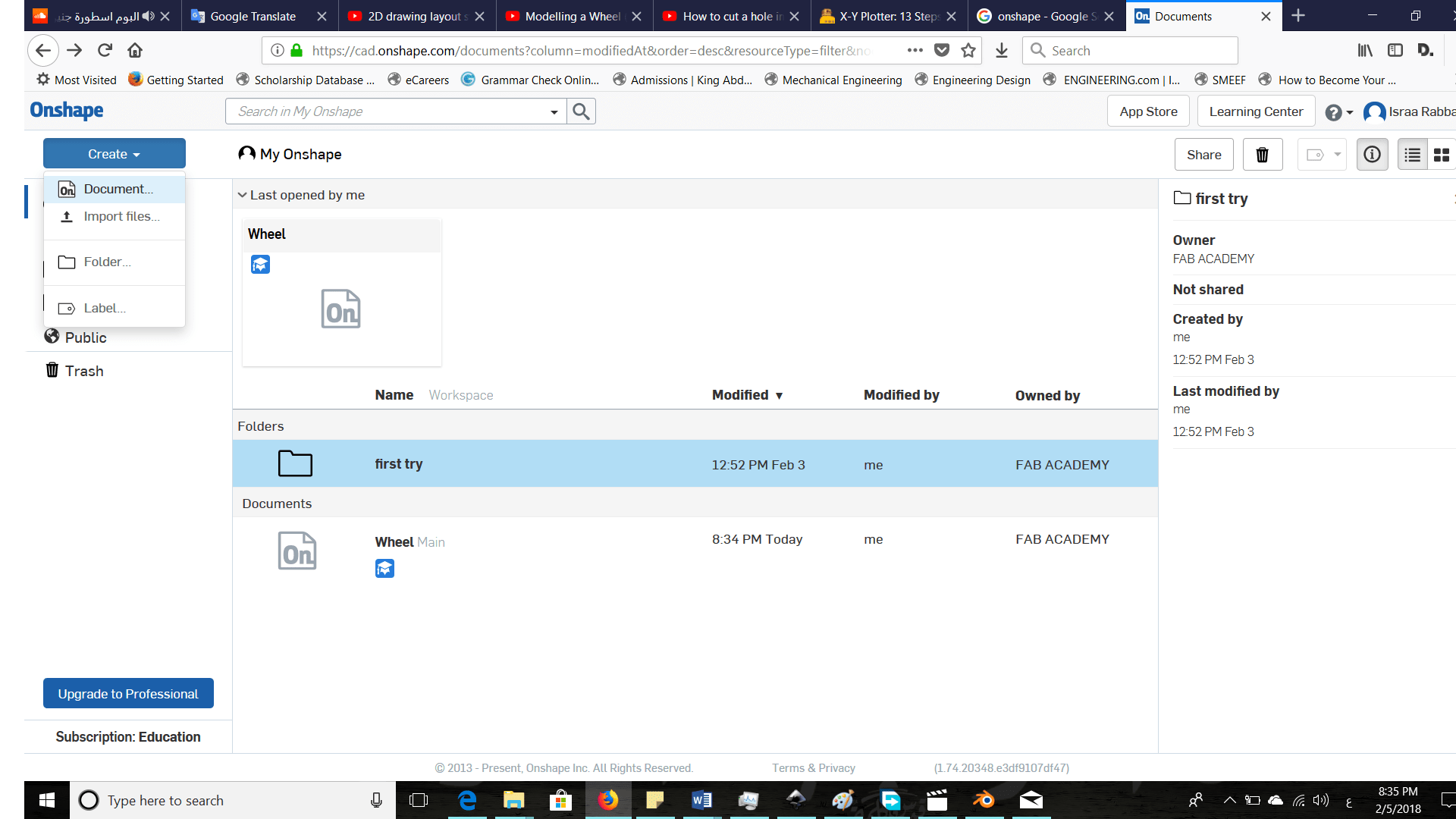Screen dimensions: 1456x819
Task: Choose Document... from Create menu
Action: tap(115, 189)
